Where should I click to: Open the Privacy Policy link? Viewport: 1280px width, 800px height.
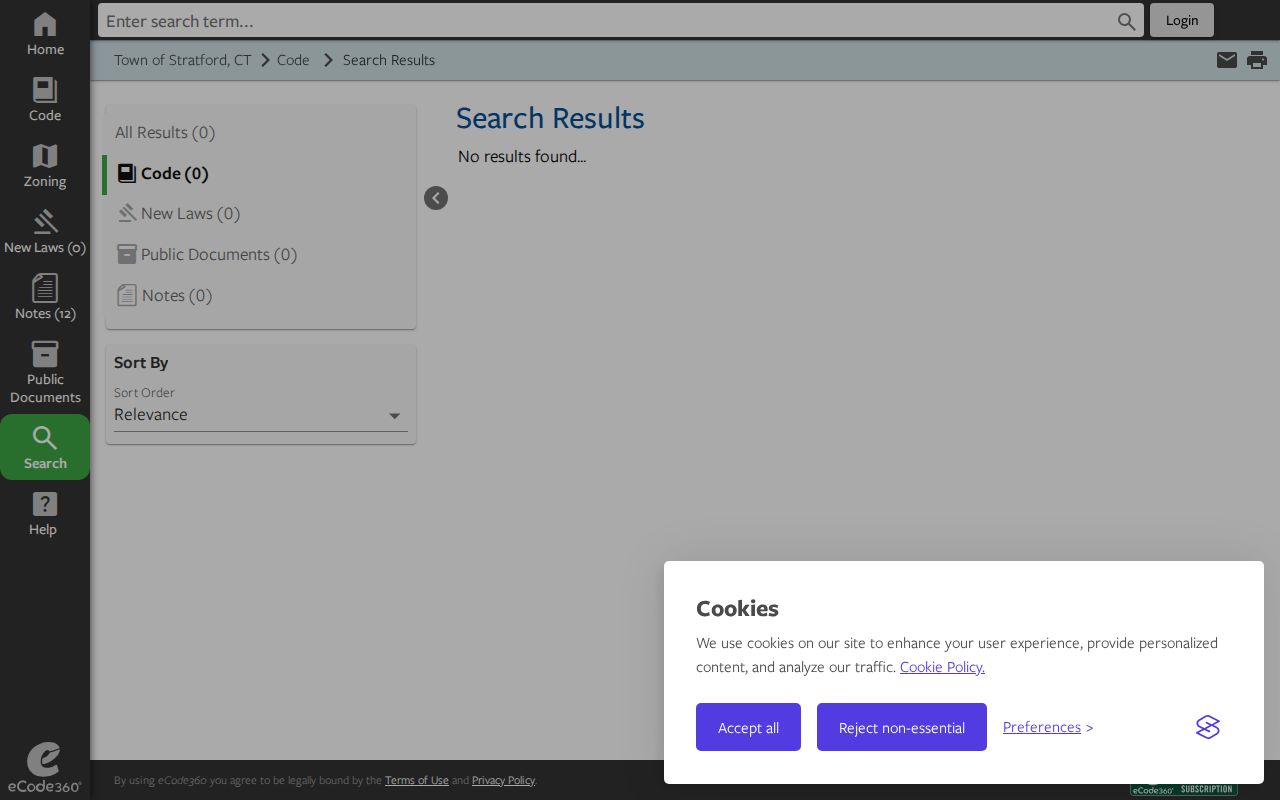coord(503,780)
